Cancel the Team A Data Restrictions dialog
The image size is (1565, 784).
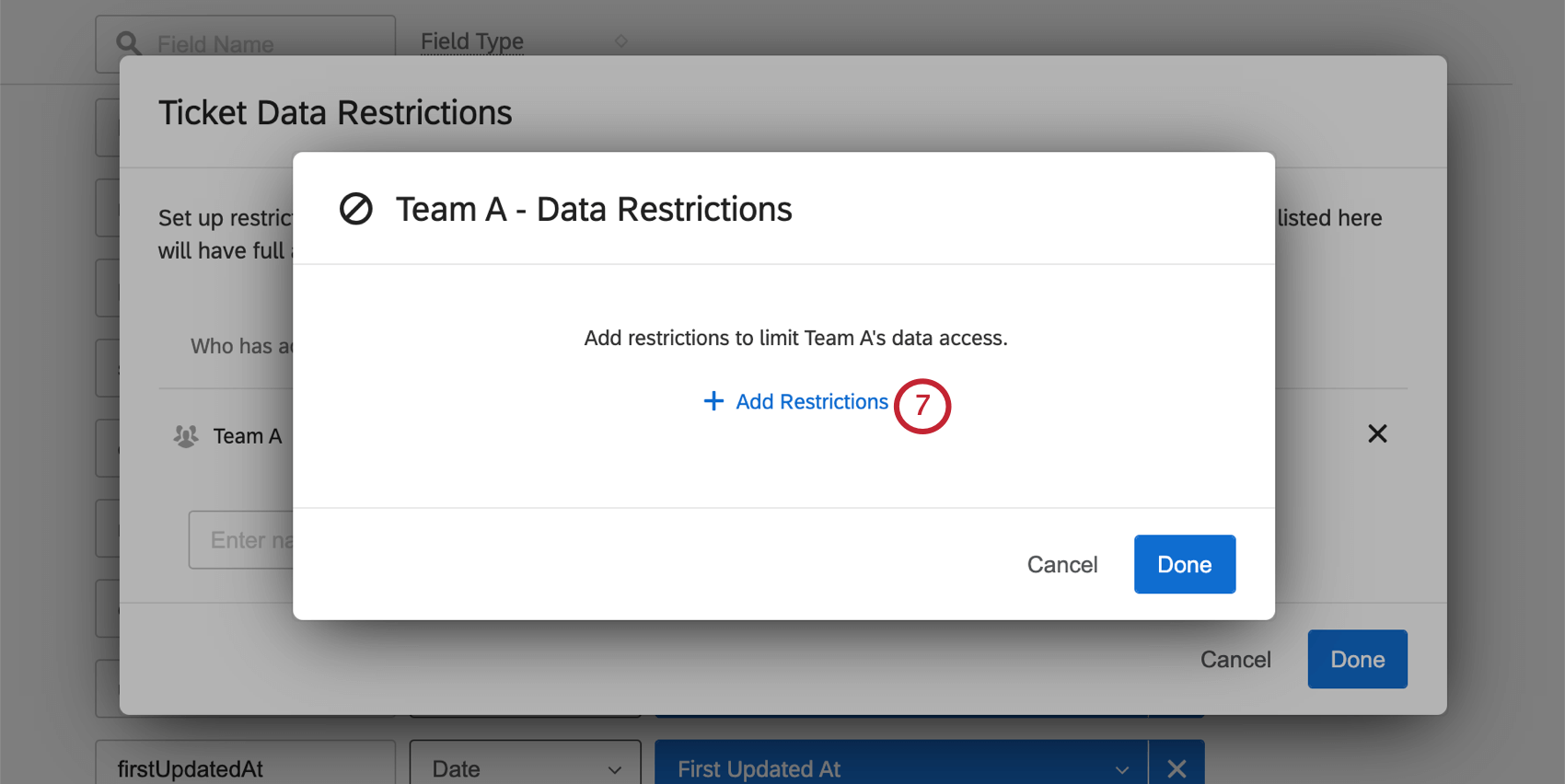coord(1061,564)
